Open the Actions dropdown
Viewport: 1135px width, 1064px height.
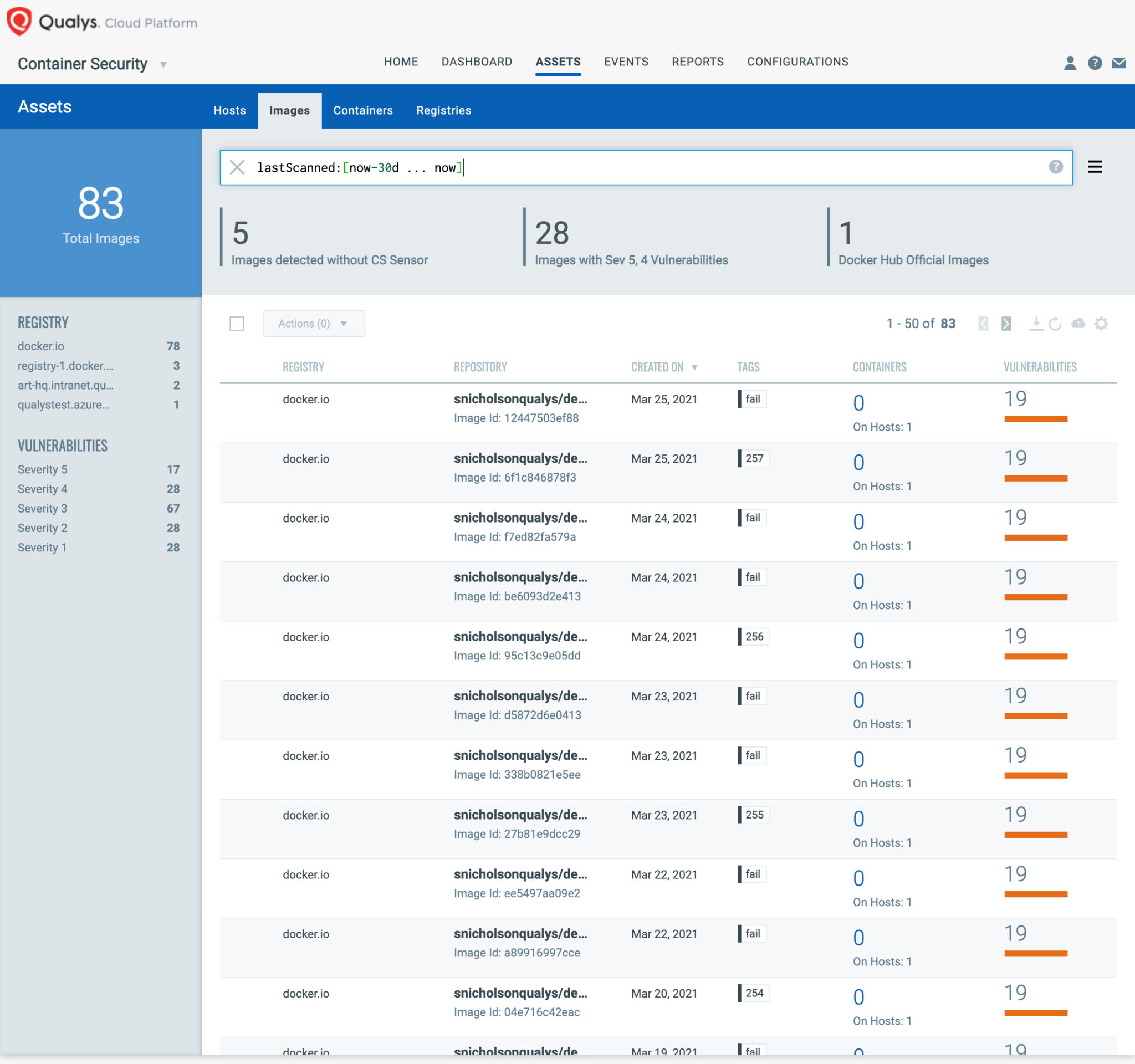[x=314, y=324]
